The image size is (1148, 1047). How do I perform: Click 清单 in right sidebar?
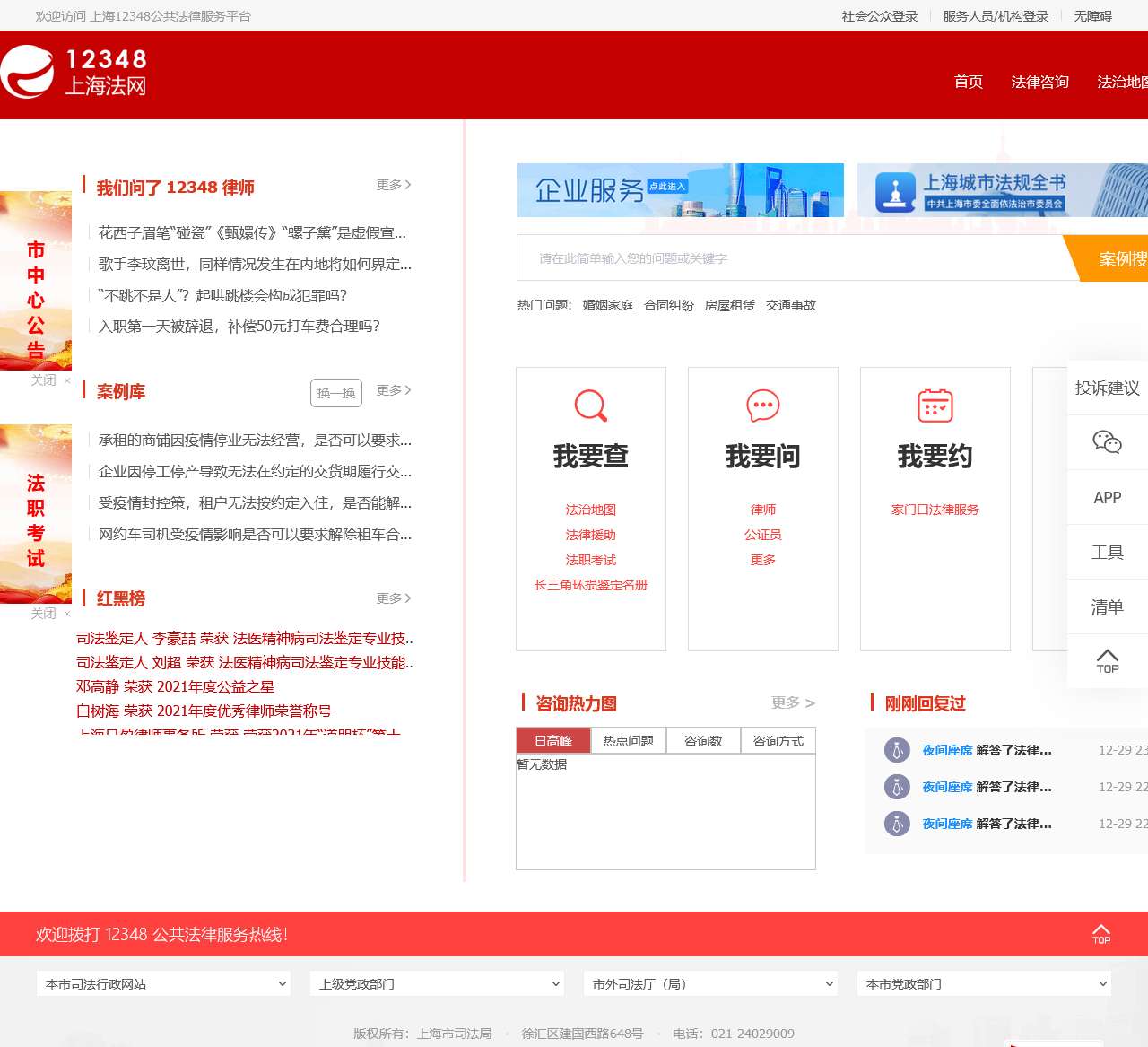coord(1108,606)
